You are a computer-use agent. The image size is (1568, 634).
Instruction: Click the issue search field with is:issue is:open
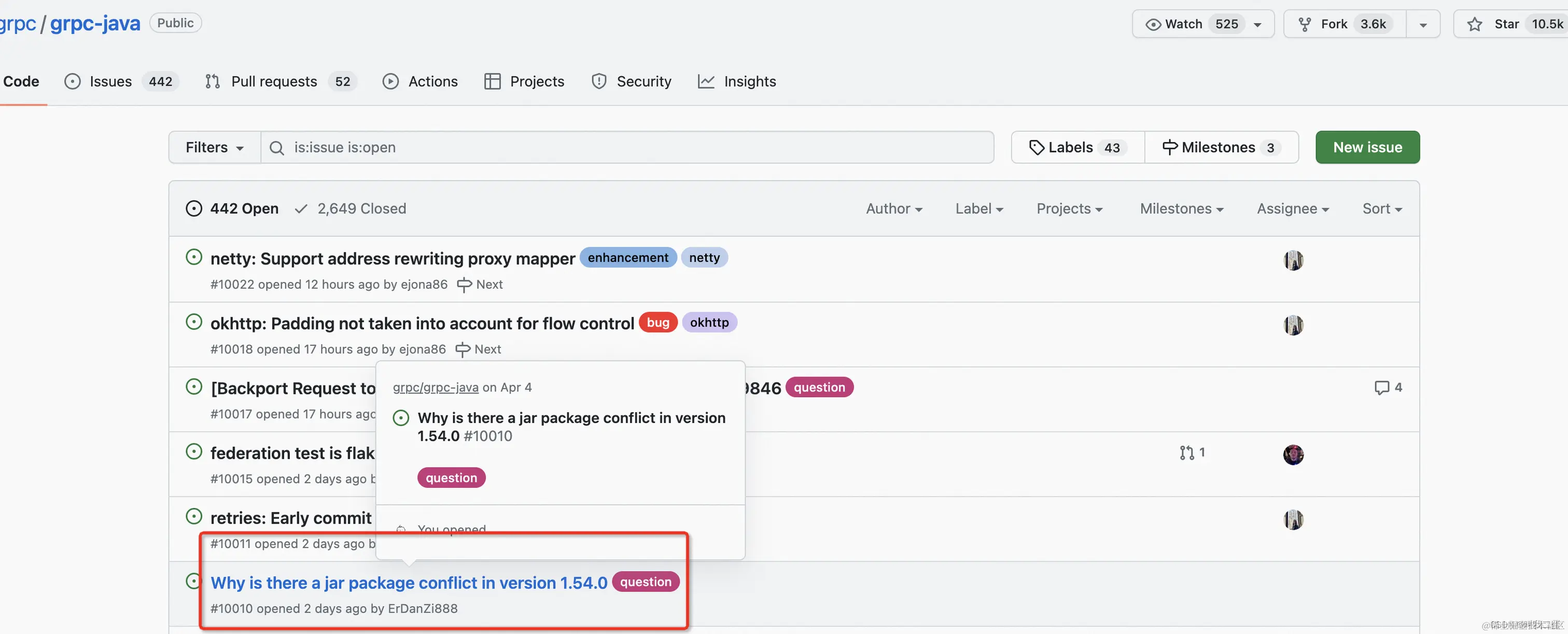[x=627, y=147]
